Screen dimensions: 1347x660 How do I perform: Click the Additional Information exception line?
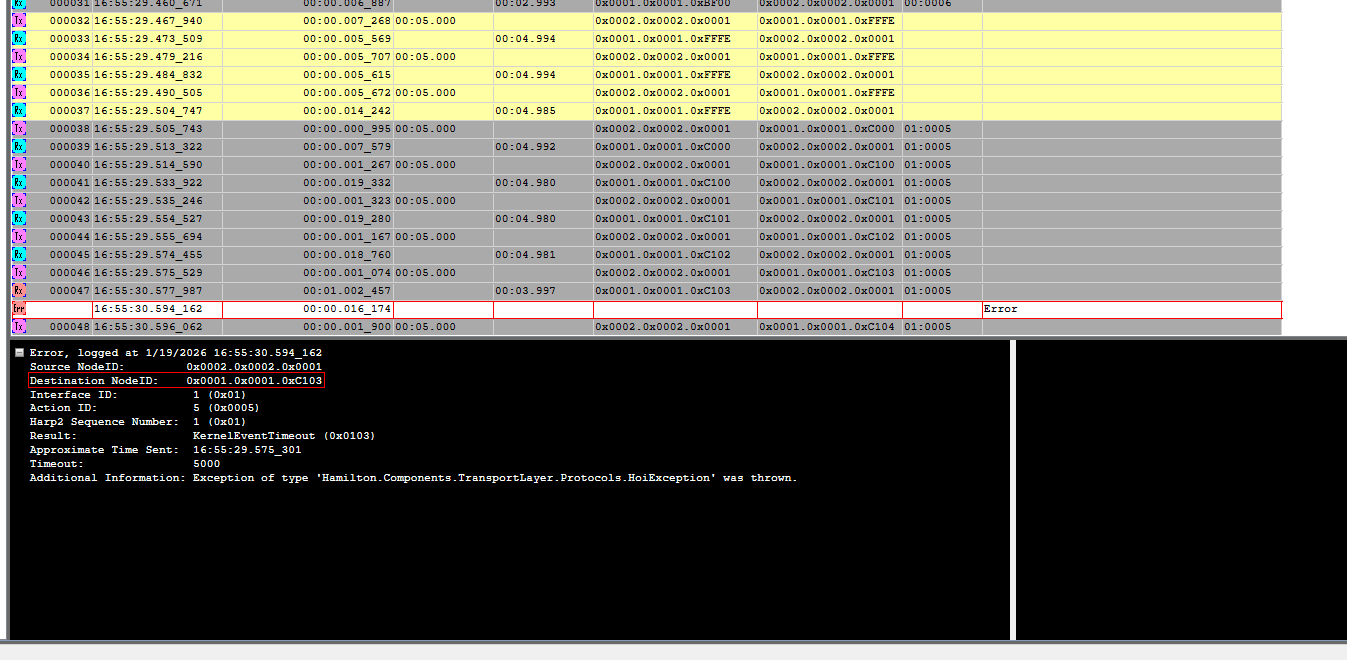412,478
